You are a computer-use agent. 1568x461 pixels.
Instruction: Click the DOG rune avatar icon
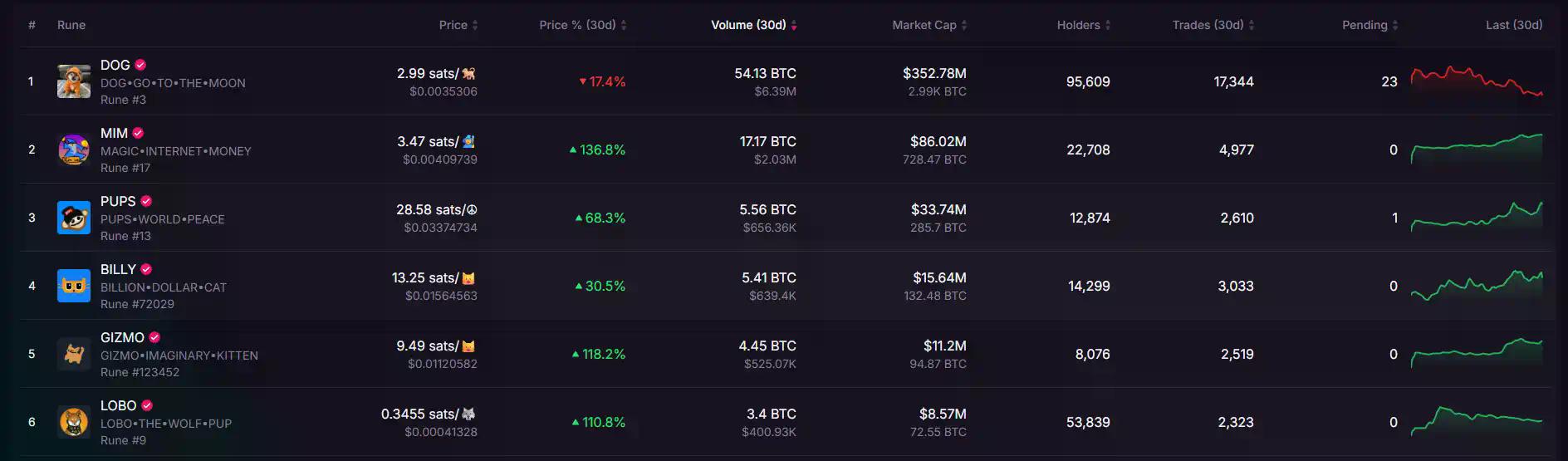point(74,81)
